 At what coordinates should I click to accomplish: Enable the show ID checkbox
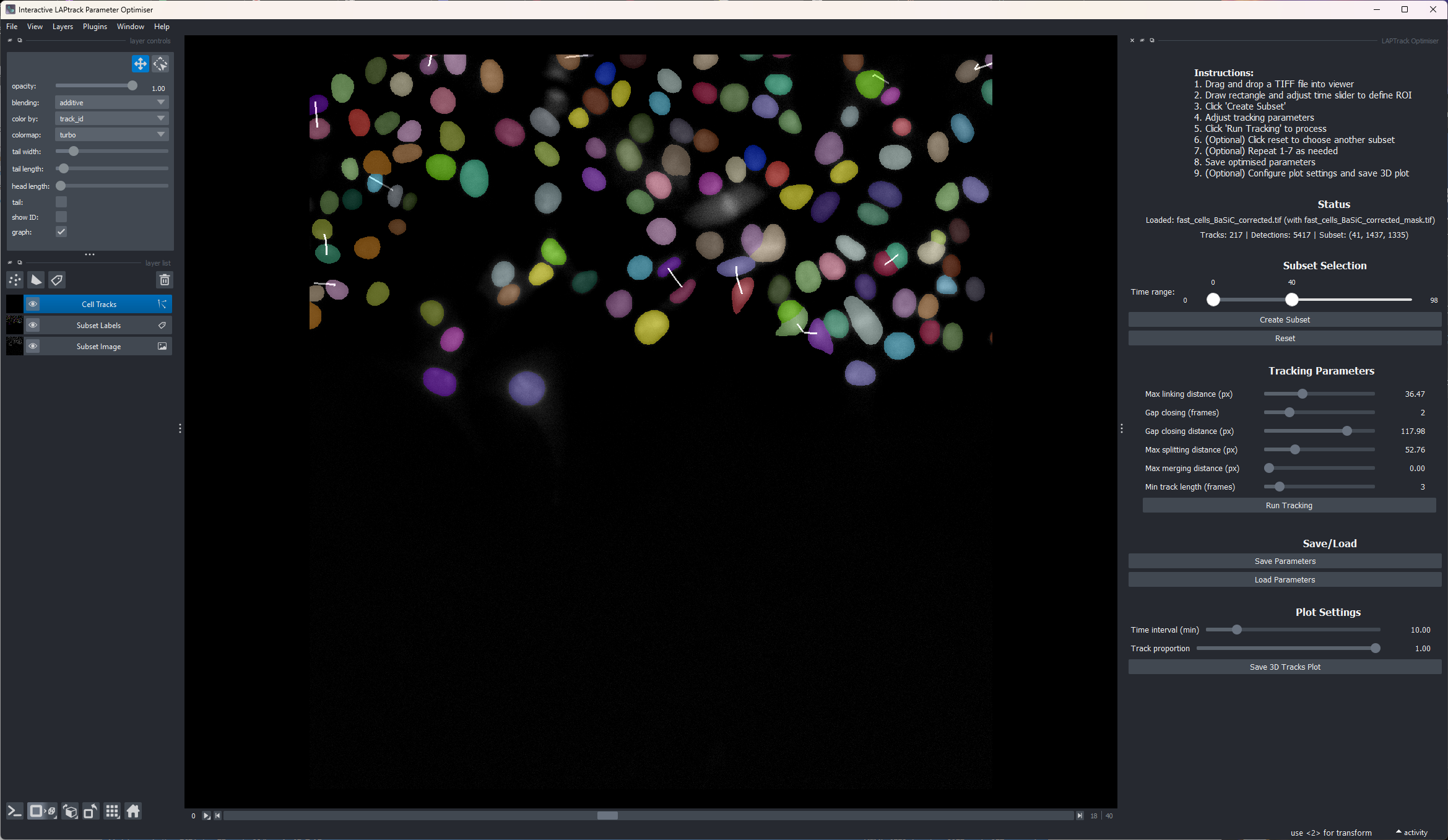coord(61,217)
